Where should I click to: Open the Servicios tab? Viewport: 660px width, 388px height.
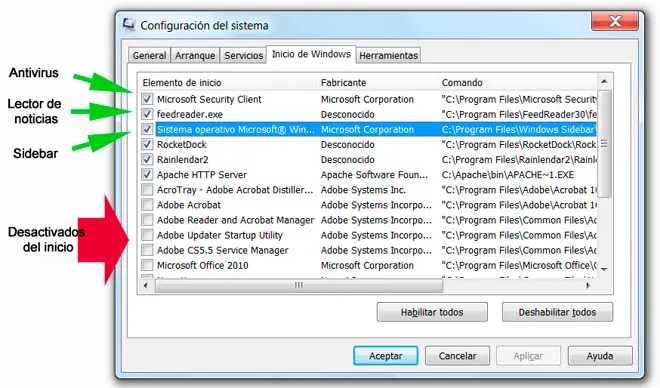pyautogui.click(x=243, y=56)
